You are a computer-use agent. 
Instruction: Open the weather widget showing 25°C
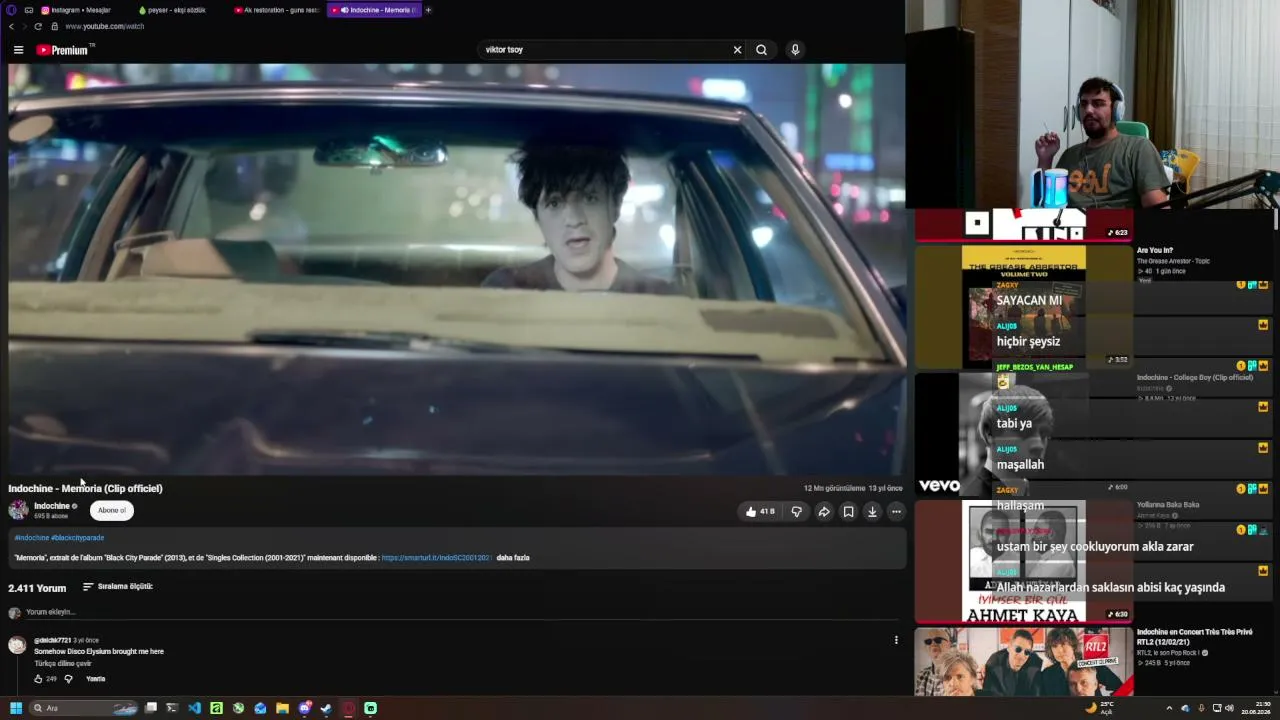pyautogui.click(x=1099, y=707)
